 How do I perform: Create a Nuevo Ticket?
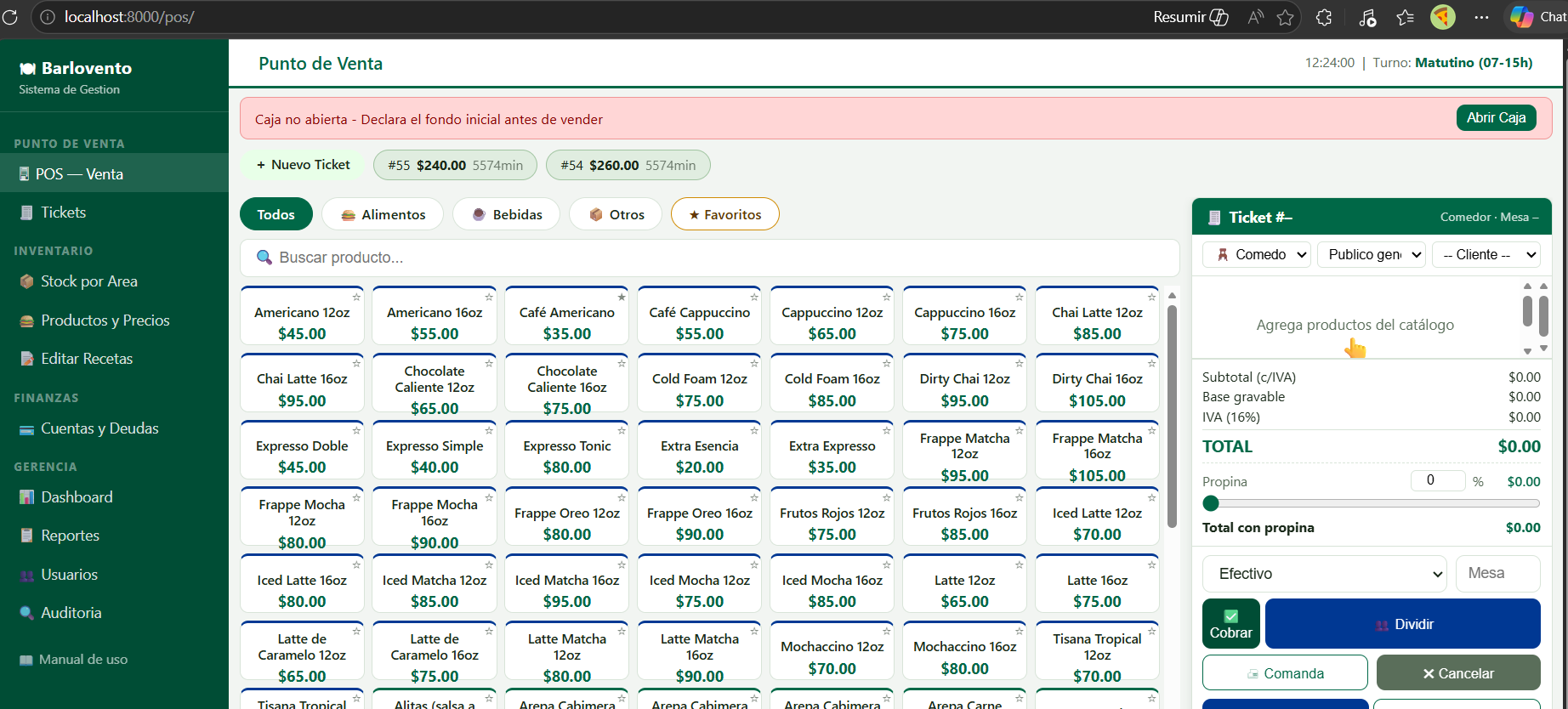[304, 165]
